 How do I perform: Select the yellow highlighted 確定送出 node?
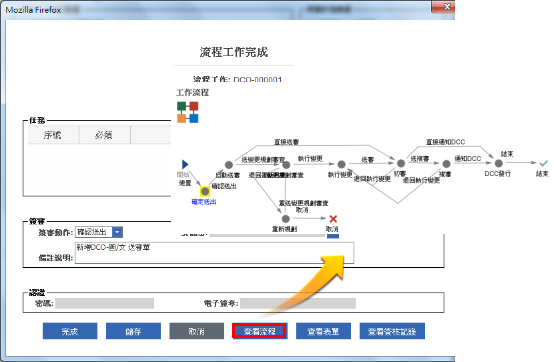(x=205, y=191)
